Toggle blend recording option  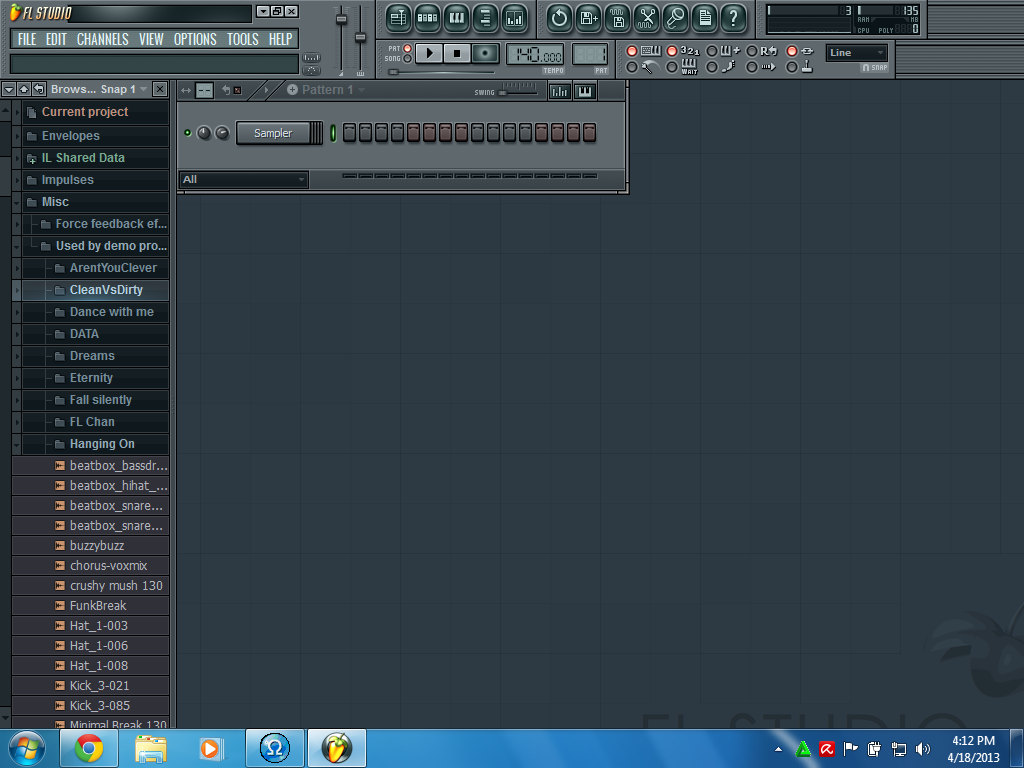[x=712, y=51]
